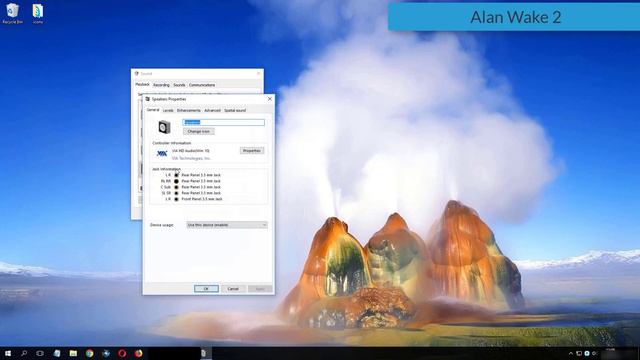Click the teal circular tray icon
The image size is (640, 360).
(587, 353)
